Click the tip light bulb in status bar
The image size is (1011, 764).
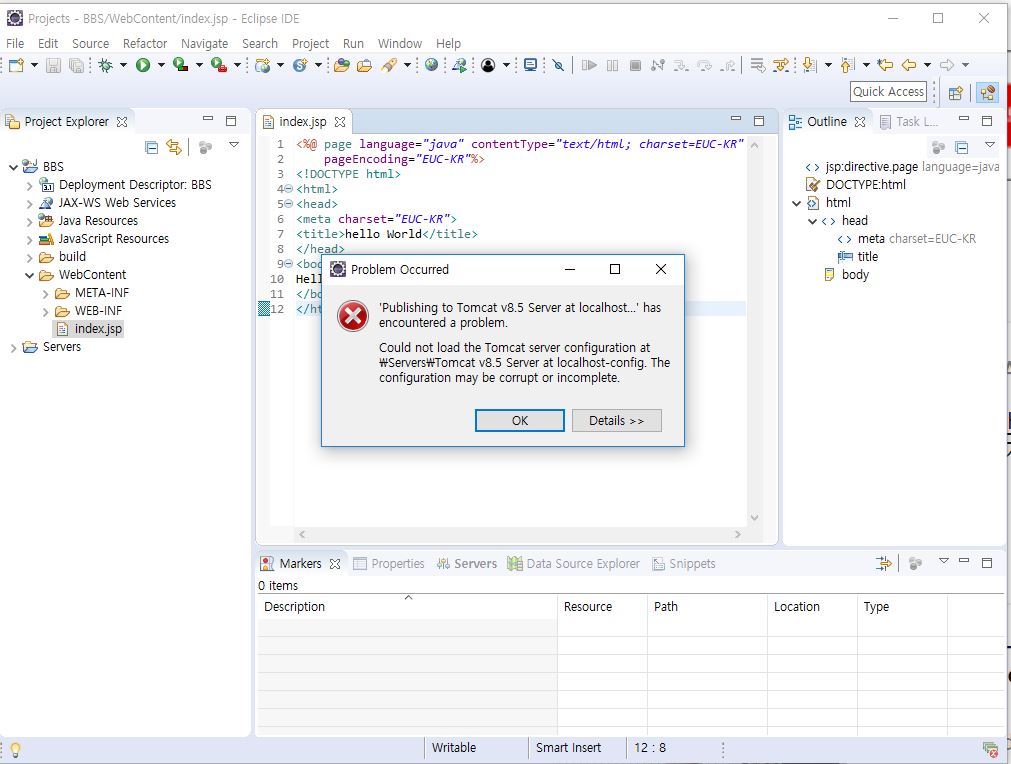15,750
